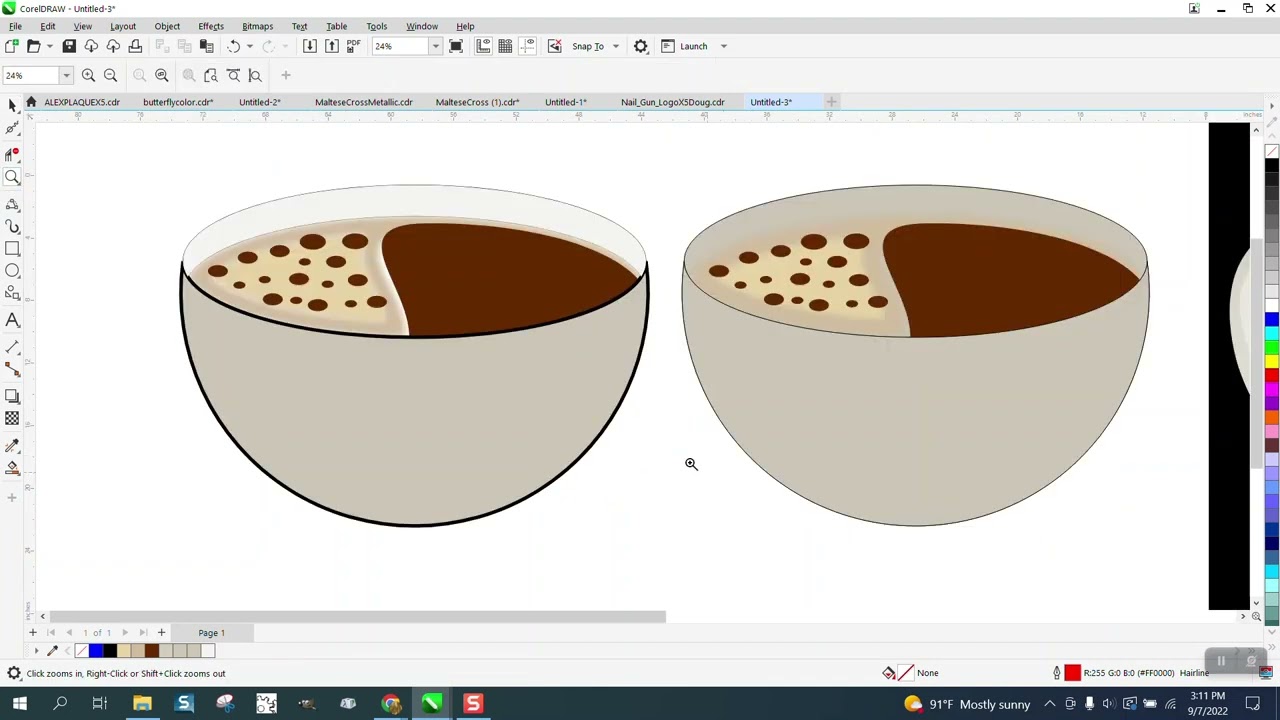
Task: Publish to PDF via the toolbar icon
Action: tap(353, 46)
